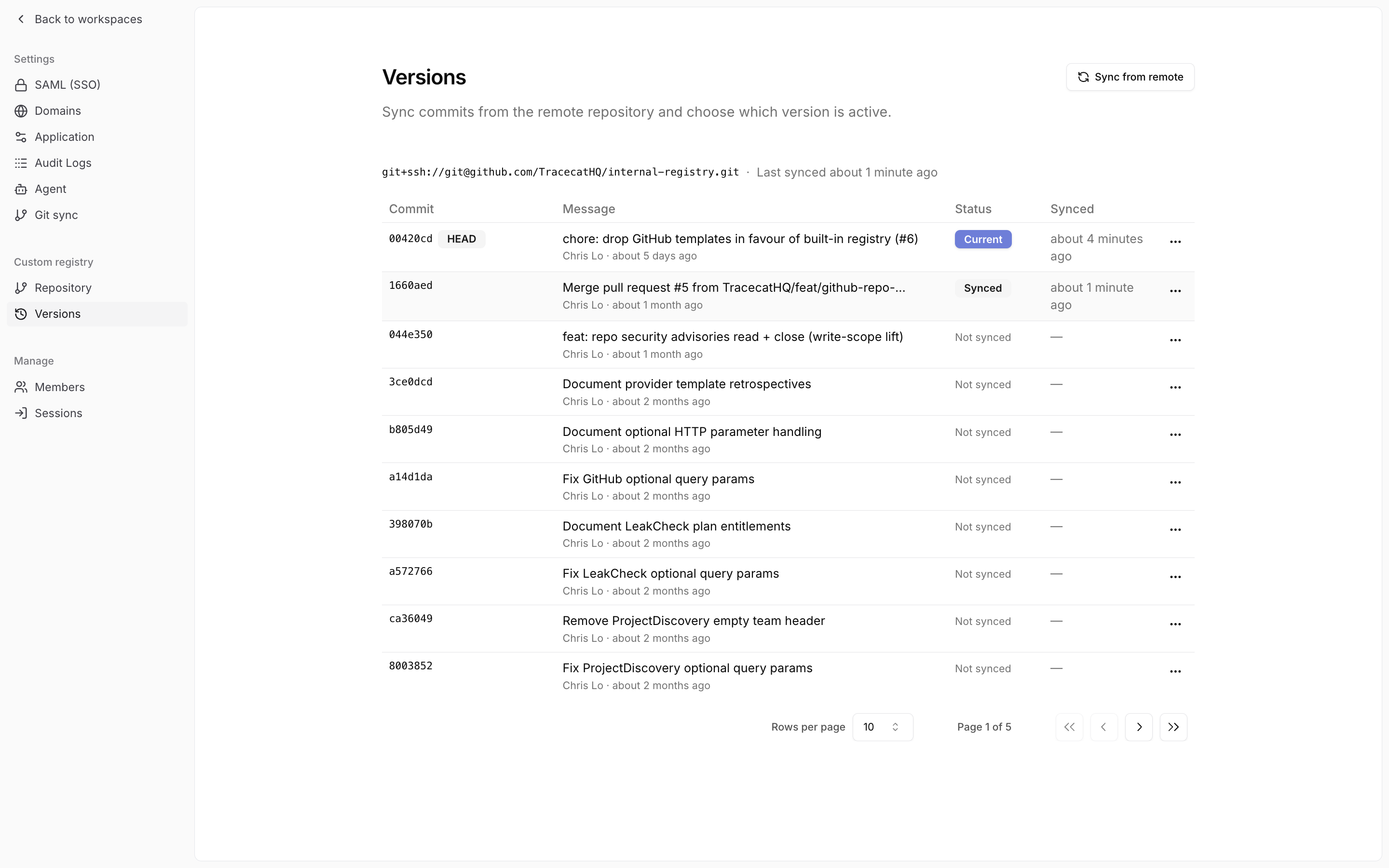Click the Members people icon

tap(21, 387)
